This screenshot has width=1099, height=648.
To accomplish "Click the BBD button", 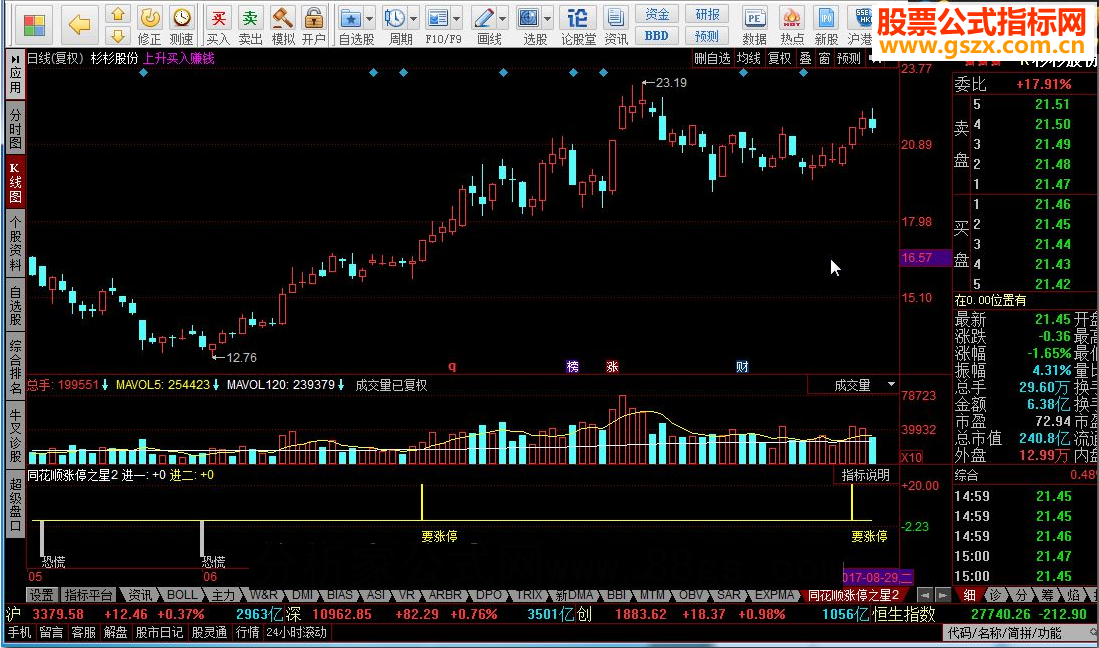I will coord(657,36).
